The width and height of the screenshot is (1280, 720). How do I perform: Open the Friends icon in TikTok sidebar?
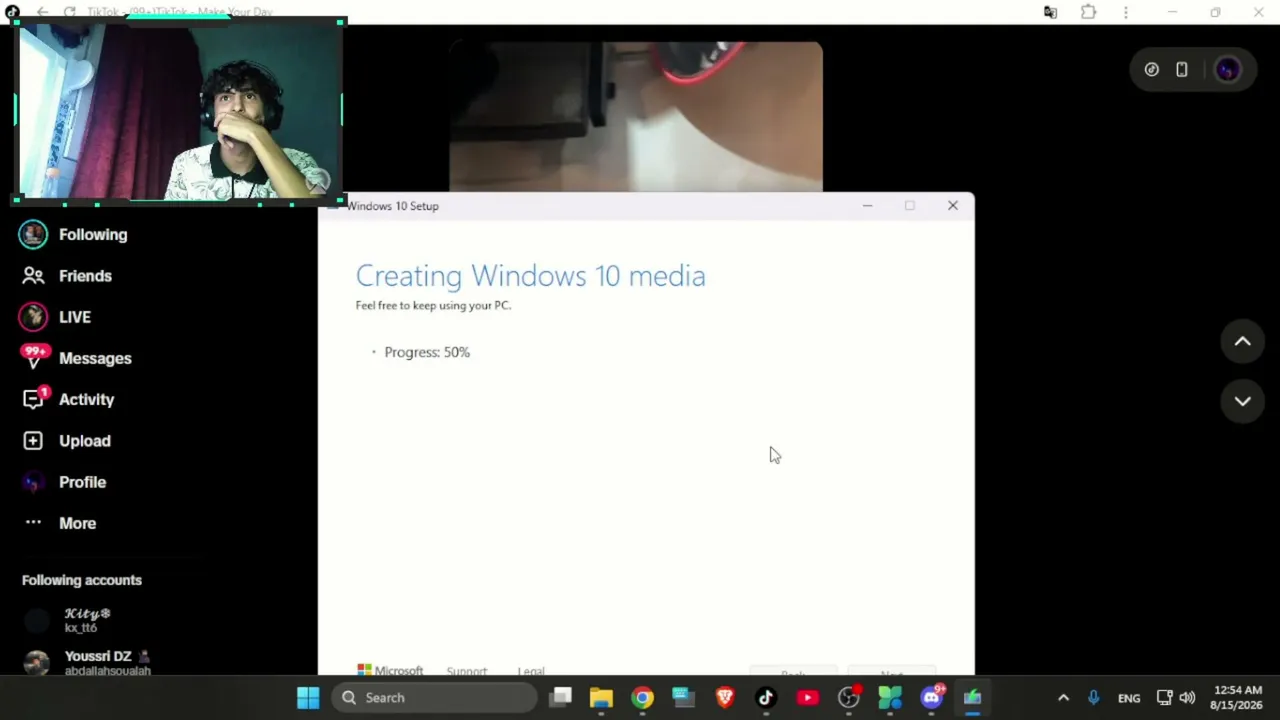[x=33, y=275]
